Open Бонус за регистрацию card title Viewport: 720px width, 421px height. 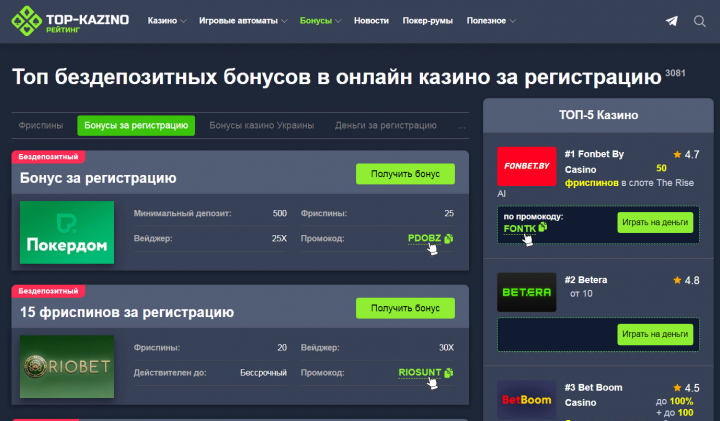(98, 178)
